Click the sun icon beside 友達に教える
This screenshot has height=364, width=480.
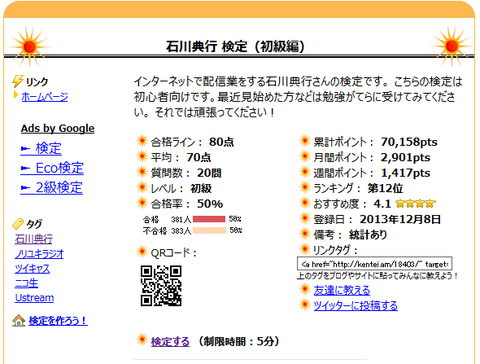tap(305, 289)
